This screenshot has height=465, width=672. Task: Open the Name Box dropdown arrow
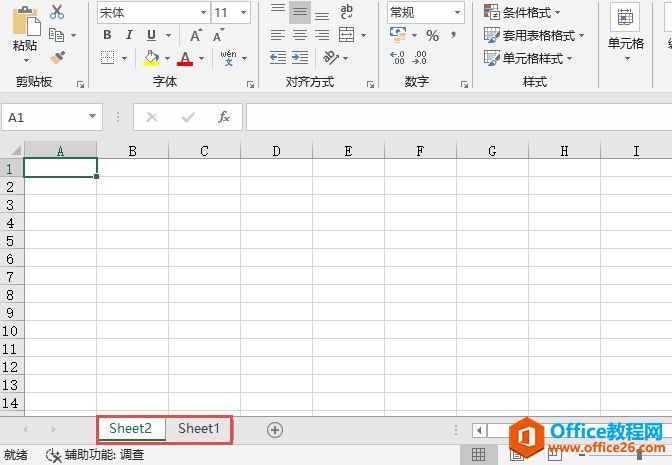92,116
